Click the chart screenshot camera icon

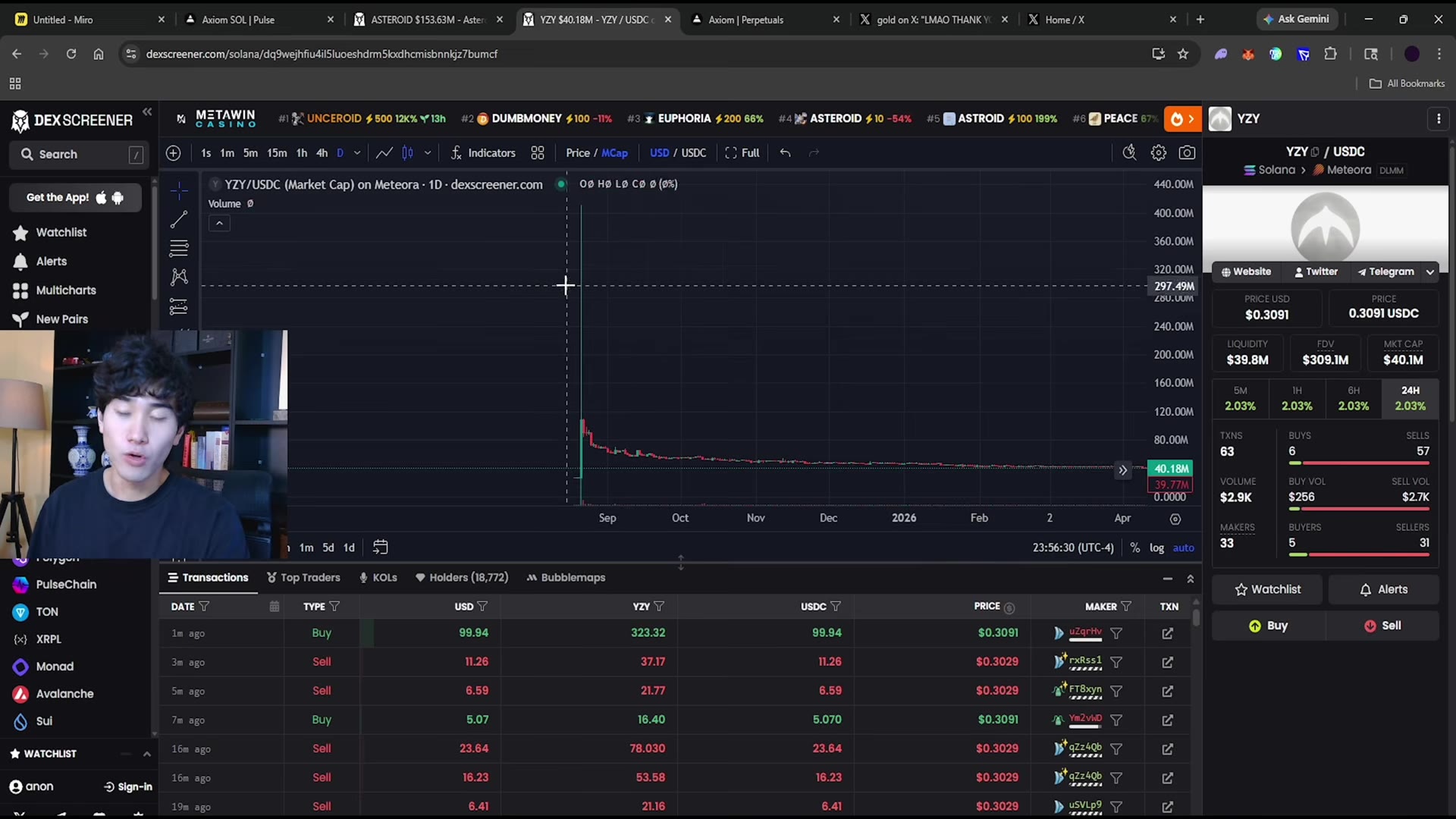1187,153
